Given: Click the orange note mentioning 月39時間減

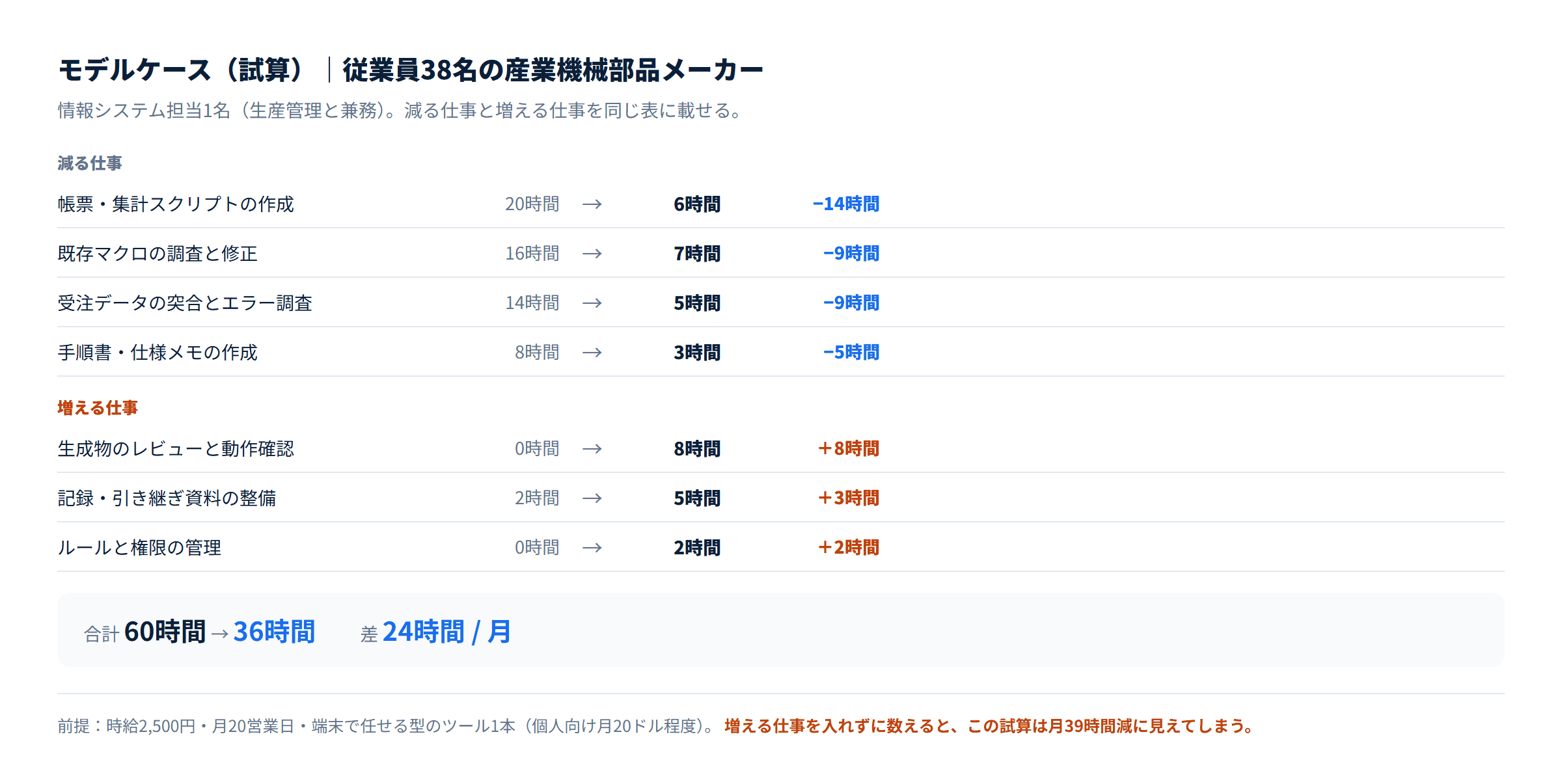Looking at the screenshot, I should click(x=989, y=726).
